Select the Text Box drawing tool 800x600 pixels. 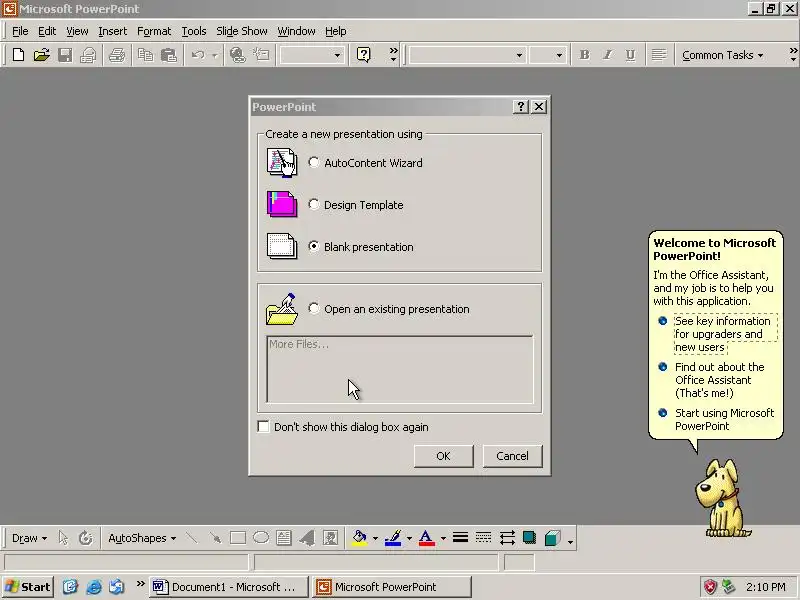point(284,538)
